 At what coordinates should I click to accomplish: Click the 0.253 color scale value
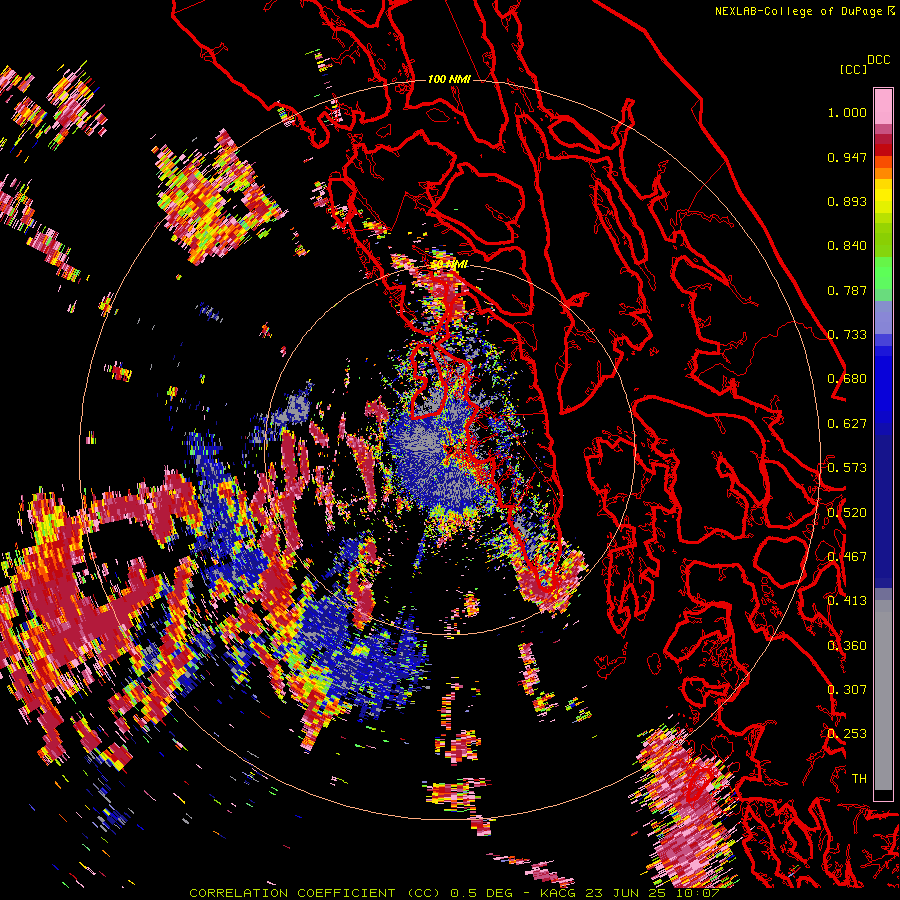click(847, 734)
